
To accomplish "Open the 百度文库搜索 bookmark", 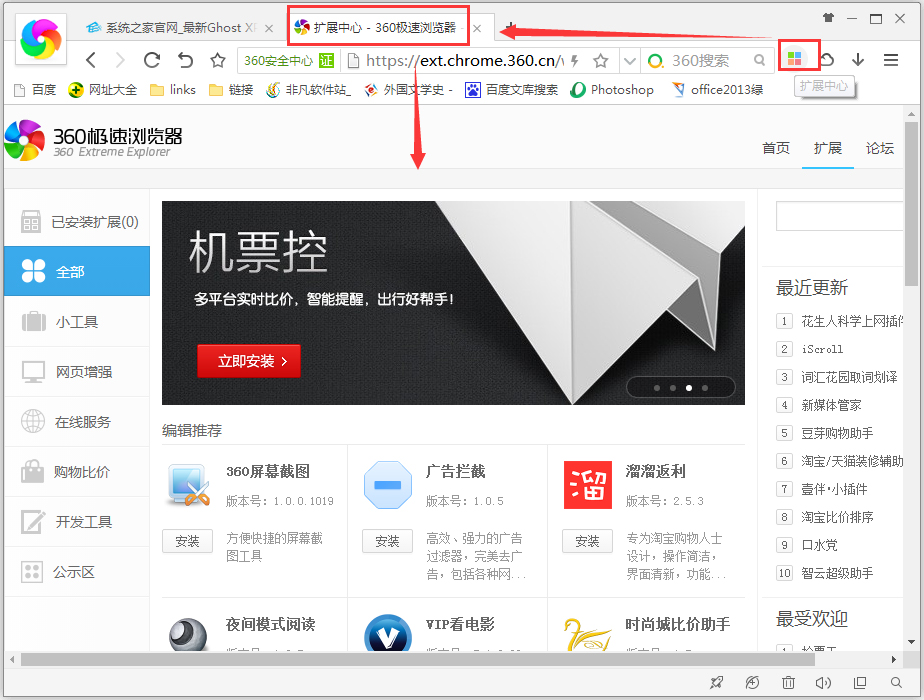I will point(512,90).
